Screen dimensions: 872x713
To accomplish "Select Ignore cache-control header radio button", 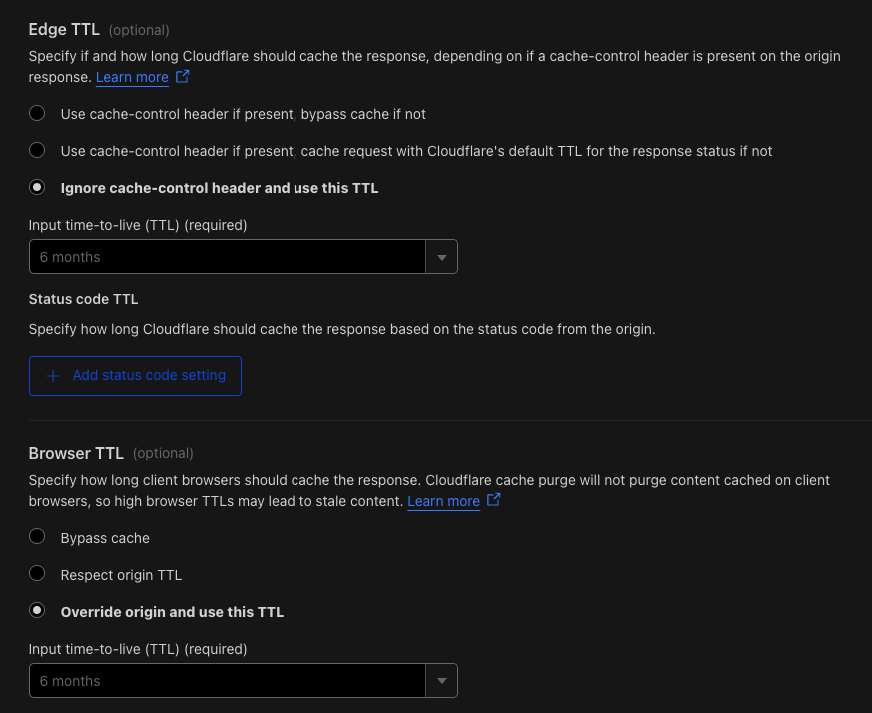I will click(x=37, y=187).
